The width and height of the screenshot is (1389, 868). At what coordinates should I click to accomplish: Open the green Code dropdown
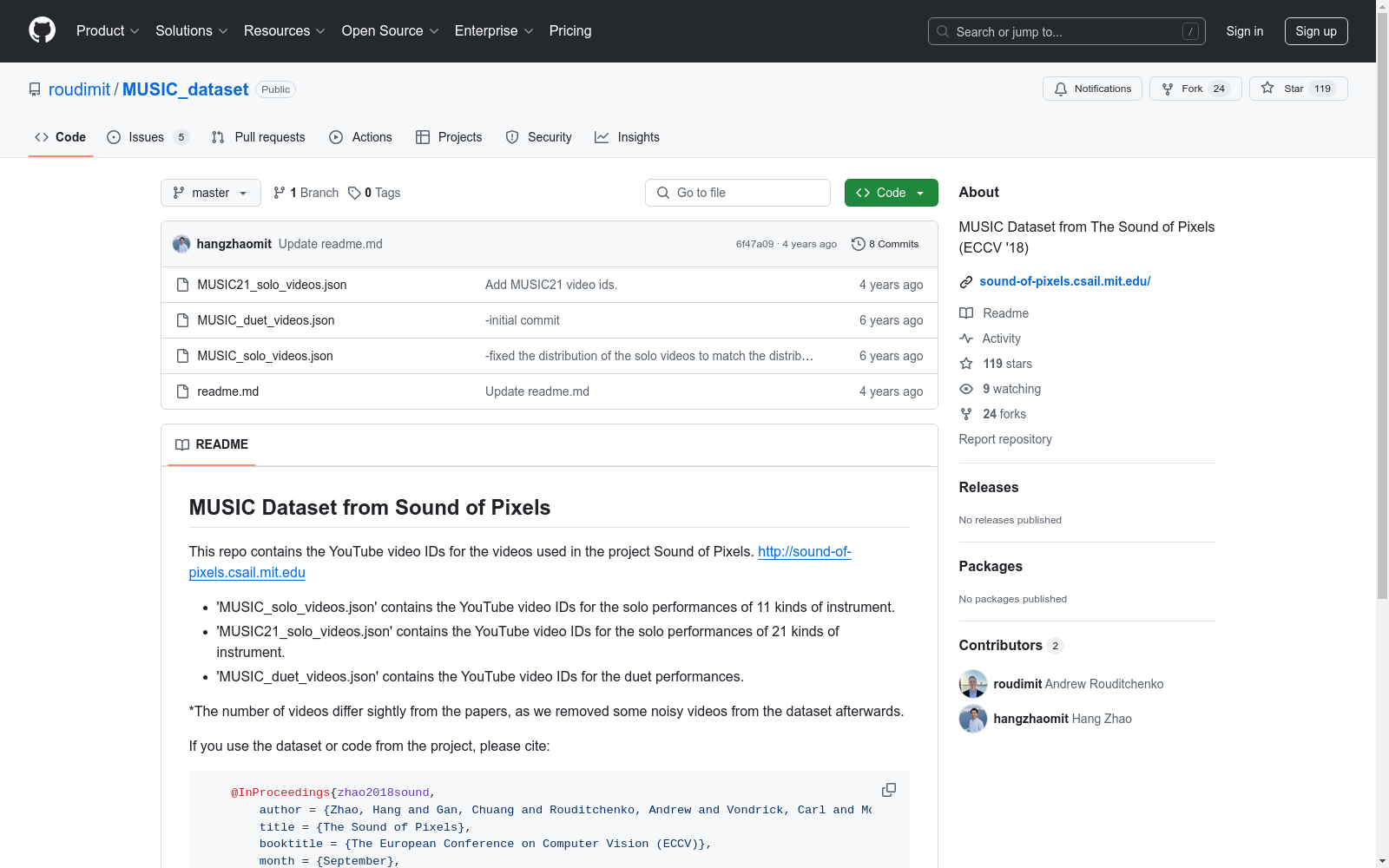(x=891, y=193)
